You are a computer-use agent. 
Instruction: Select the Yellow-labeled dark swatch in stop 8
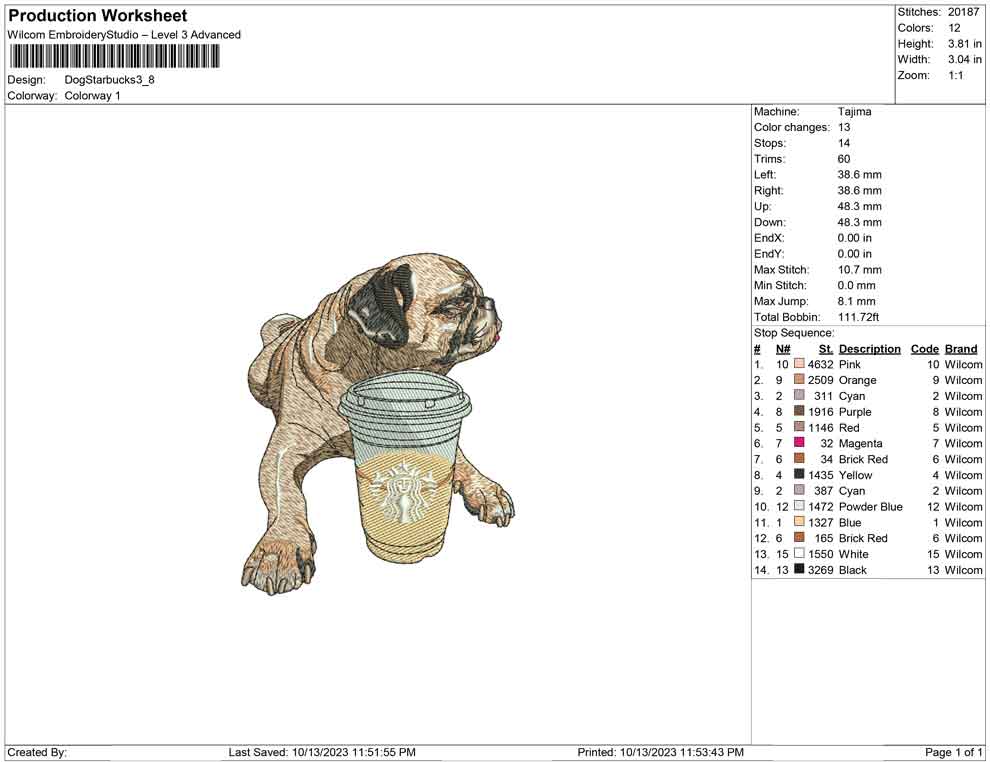click(x=799, y=474)
